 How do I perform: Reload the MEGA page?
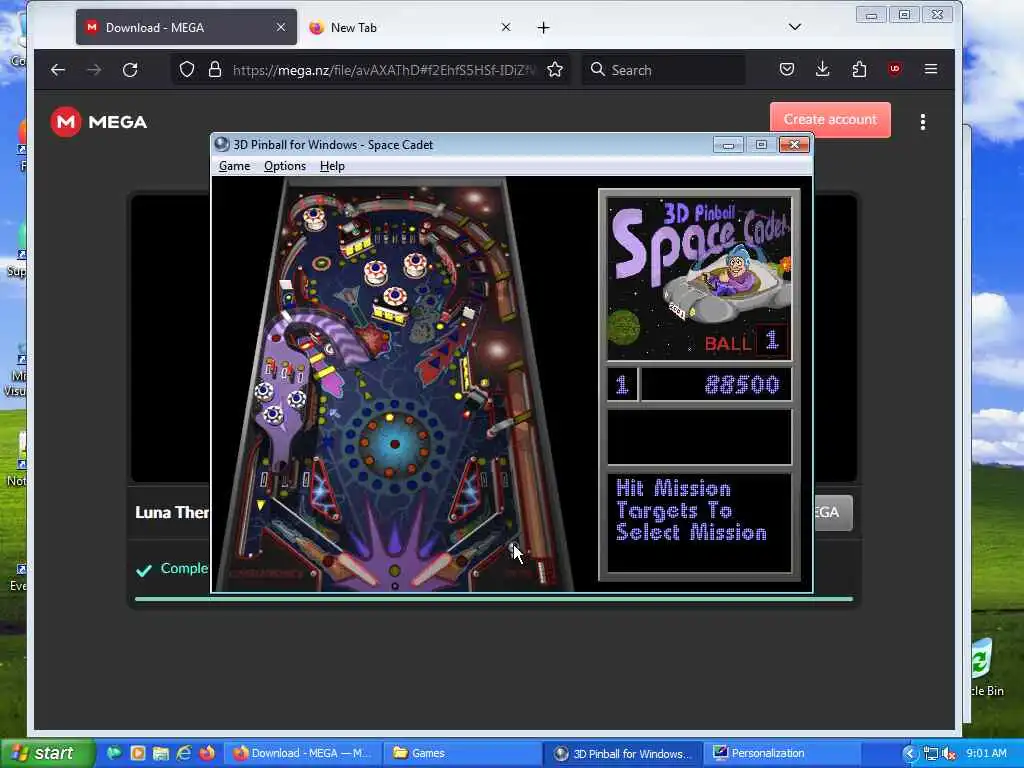click(130, 69)
